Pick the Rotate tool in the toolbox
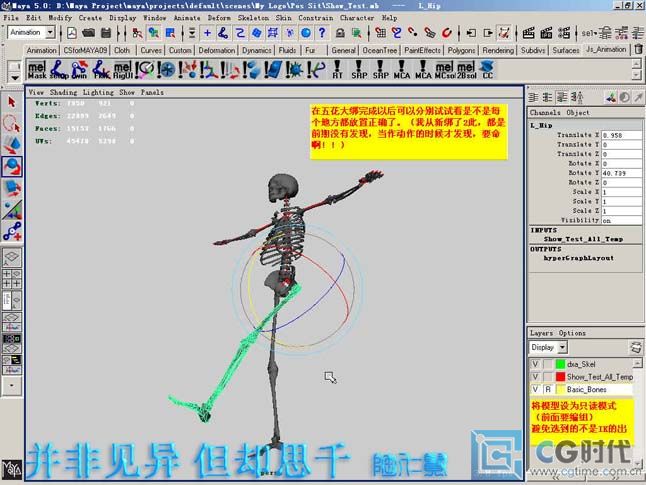Image resolution: width=646 pixels, height=485 pixels. click(x=12, y=166)
